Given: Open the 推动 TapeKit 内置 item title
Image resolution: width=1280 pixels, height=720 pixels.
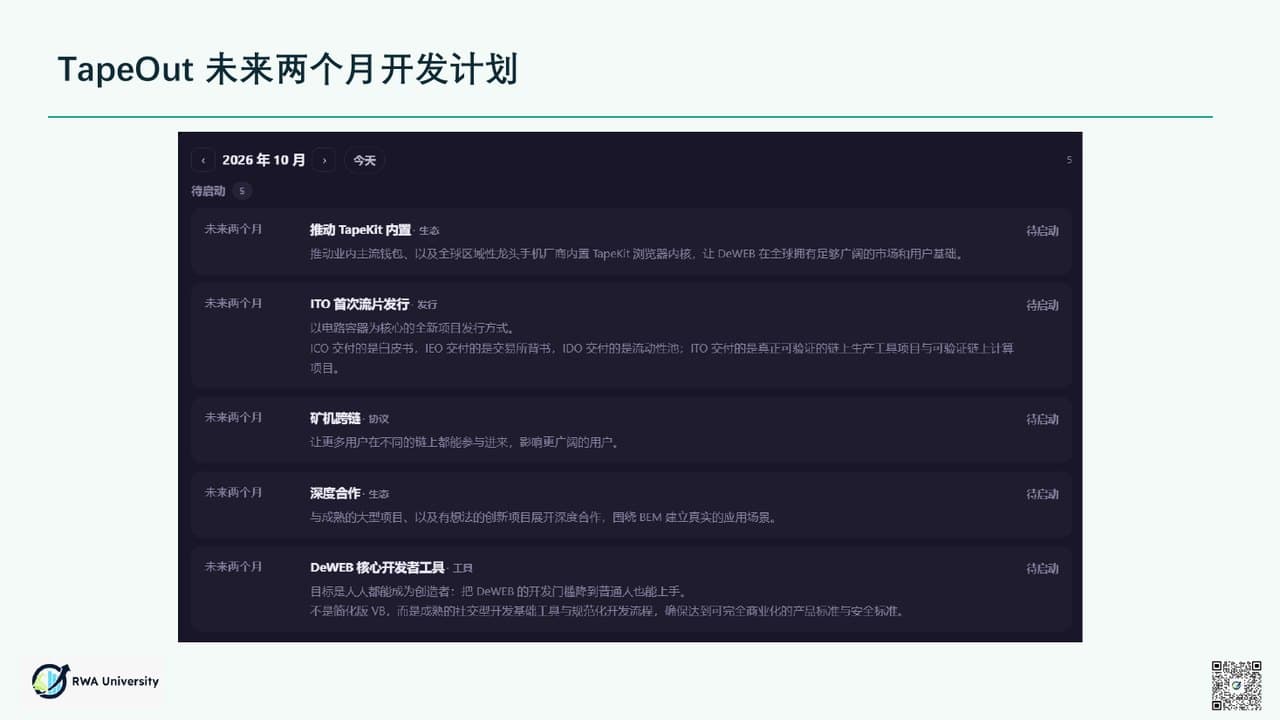Looking at the screenshot, I should [361, 230].
